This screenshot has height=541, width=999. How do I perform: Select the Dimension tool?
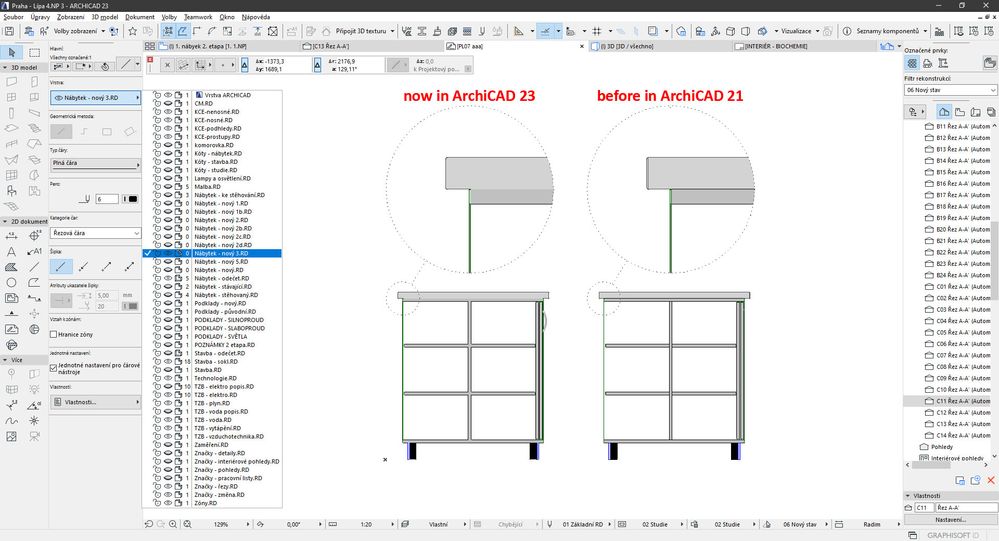(x=11, y=236)
